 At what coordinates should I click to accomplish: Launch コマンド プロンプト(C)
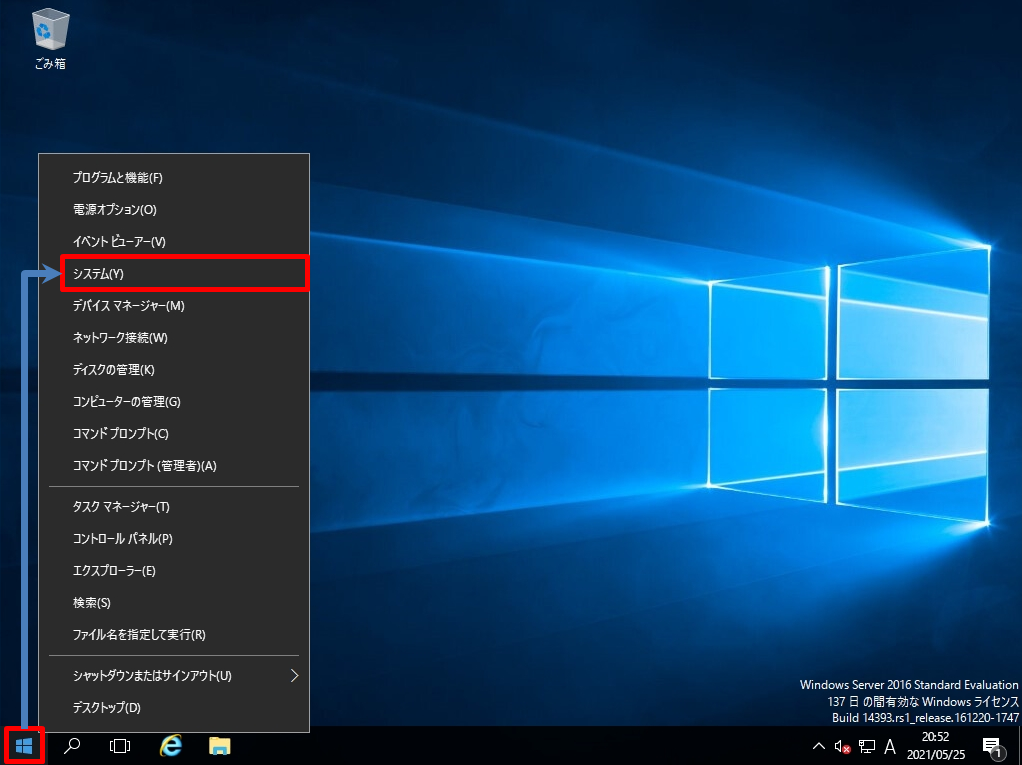click(174, 433)
